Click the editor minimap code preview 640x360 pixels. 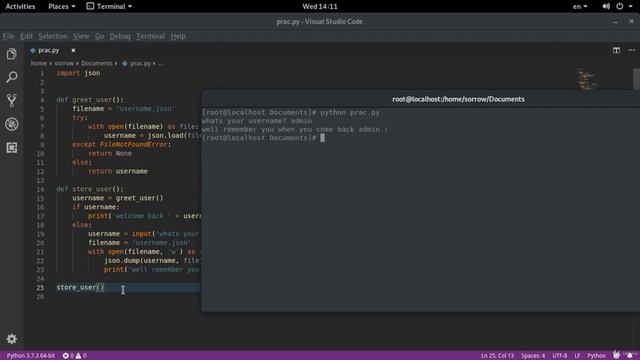[x=587, y=80]
